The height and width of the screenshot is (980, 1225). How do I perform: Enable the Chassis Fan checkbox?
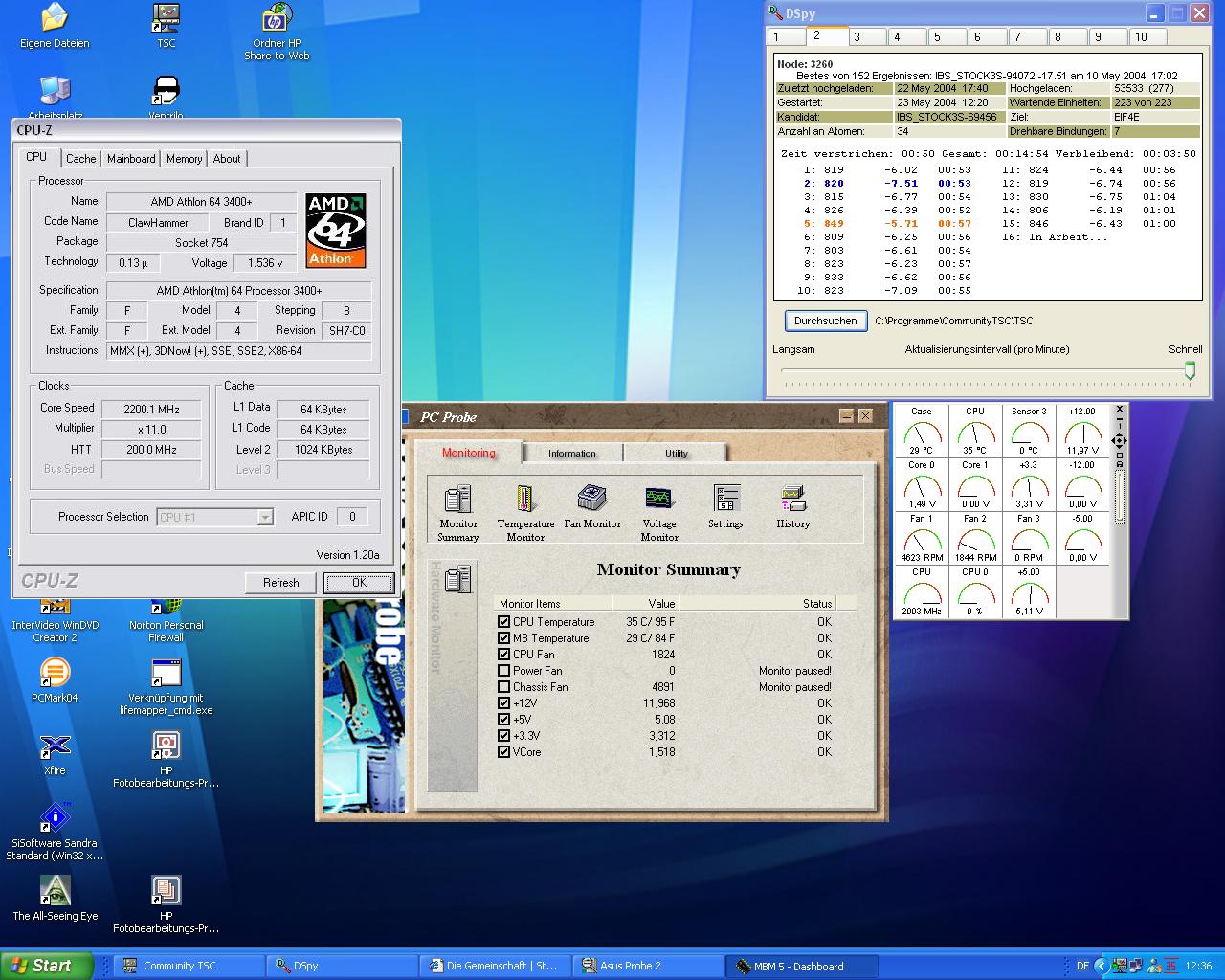(x=504, y=687)
